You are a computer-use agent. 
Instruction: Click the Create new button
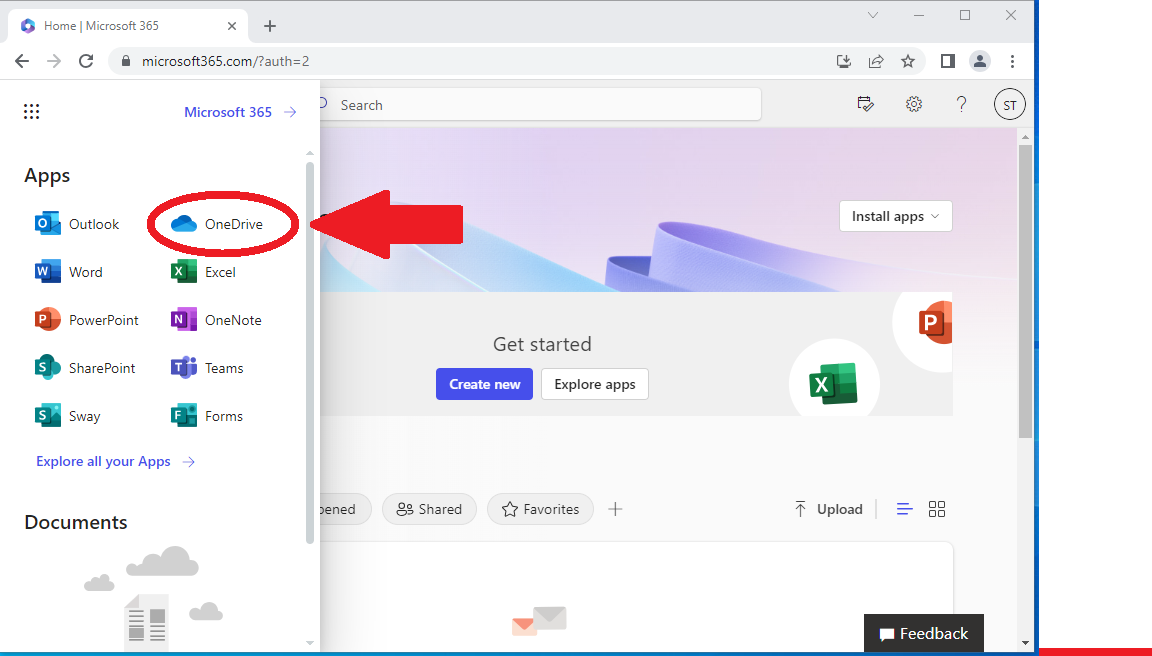484,384
